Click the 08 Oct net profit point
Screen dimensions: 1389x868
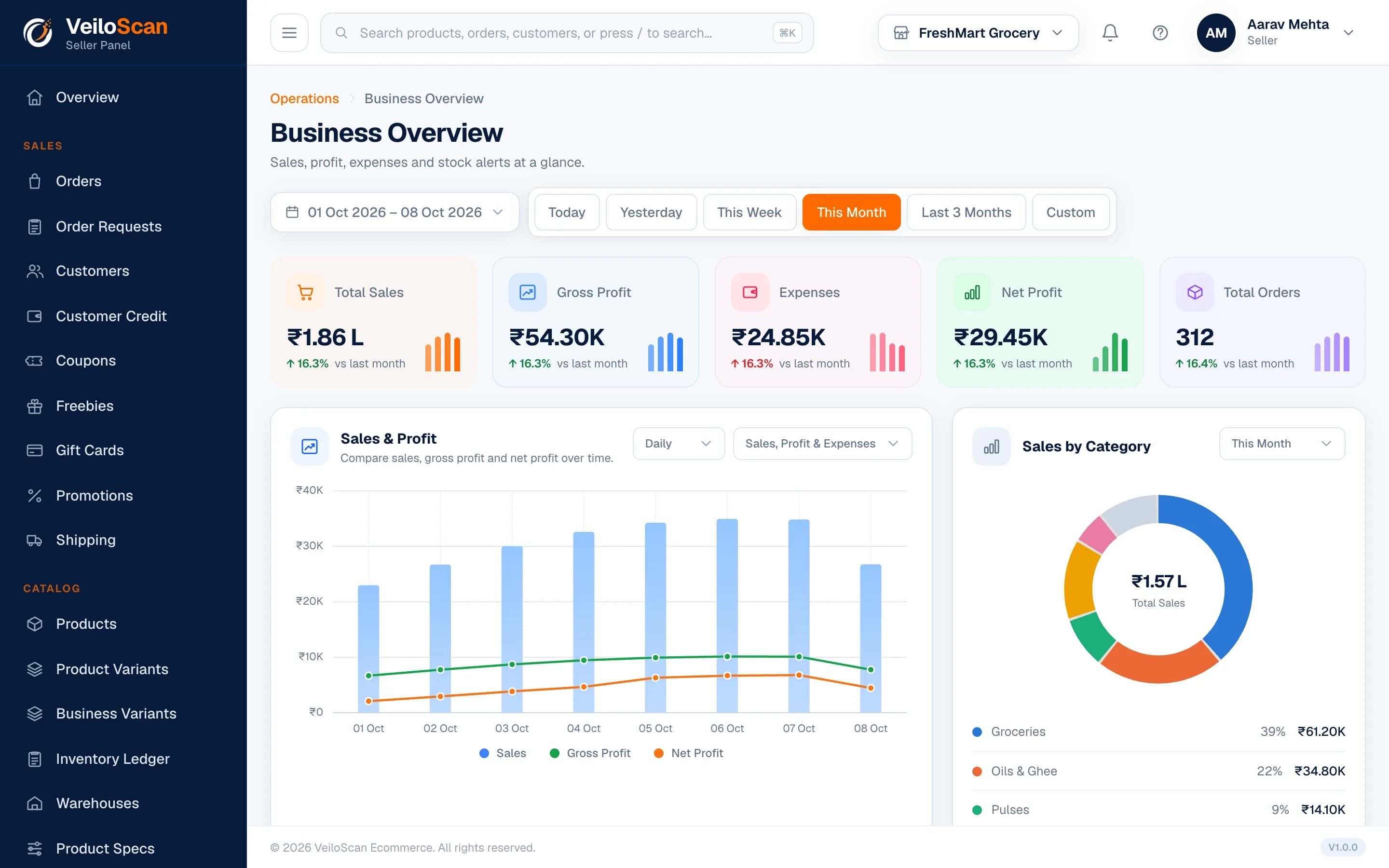871,688
